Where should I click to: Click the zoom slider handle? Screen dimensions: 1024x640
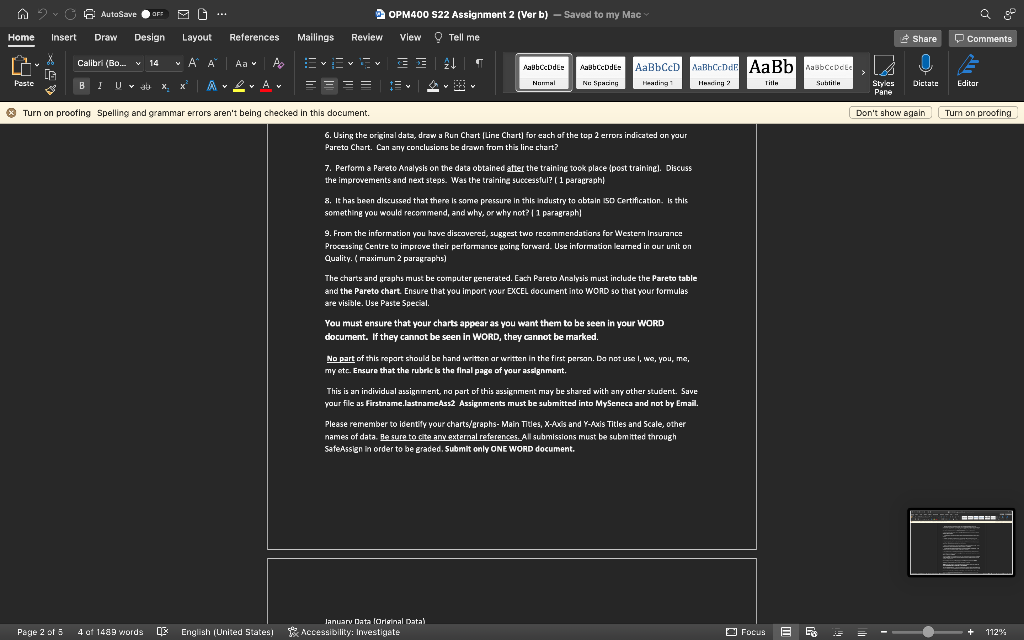point(928,632)
